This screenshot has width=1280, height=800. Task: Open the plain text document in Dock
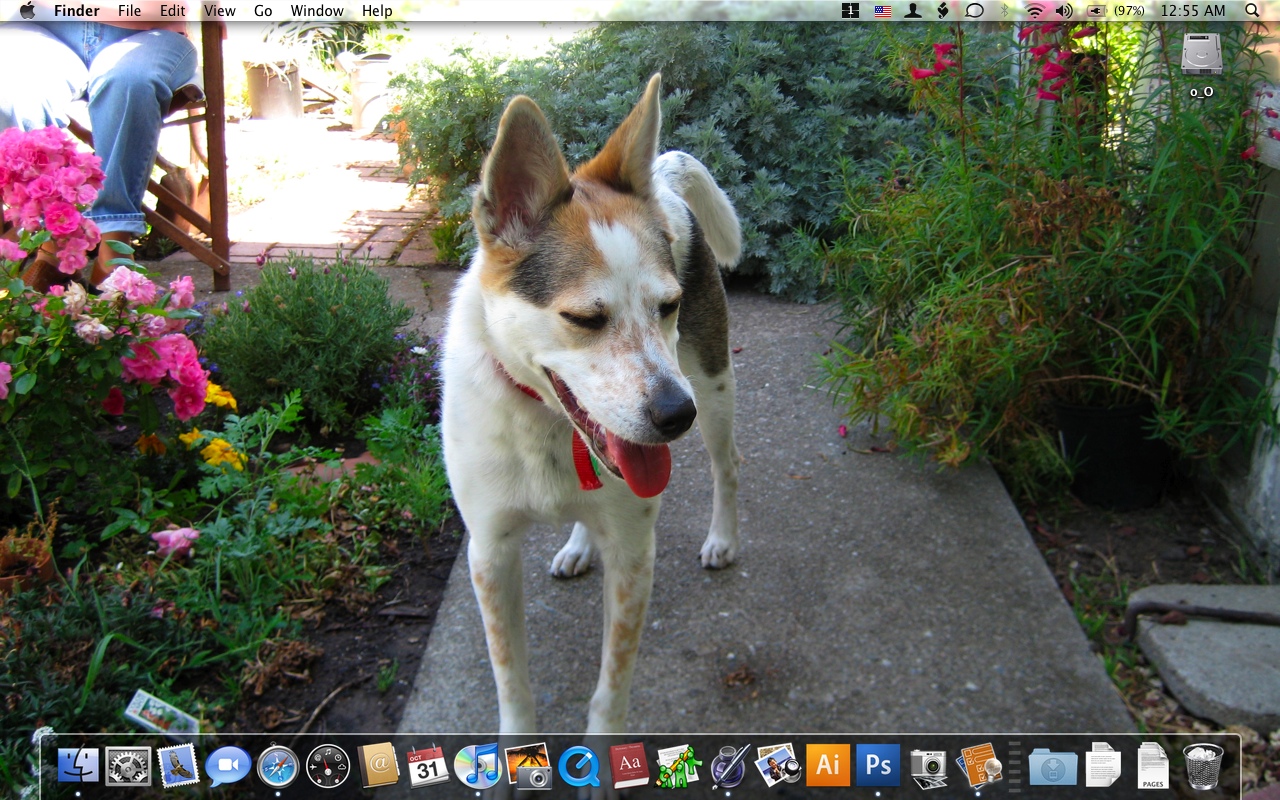pos(1103,766)
